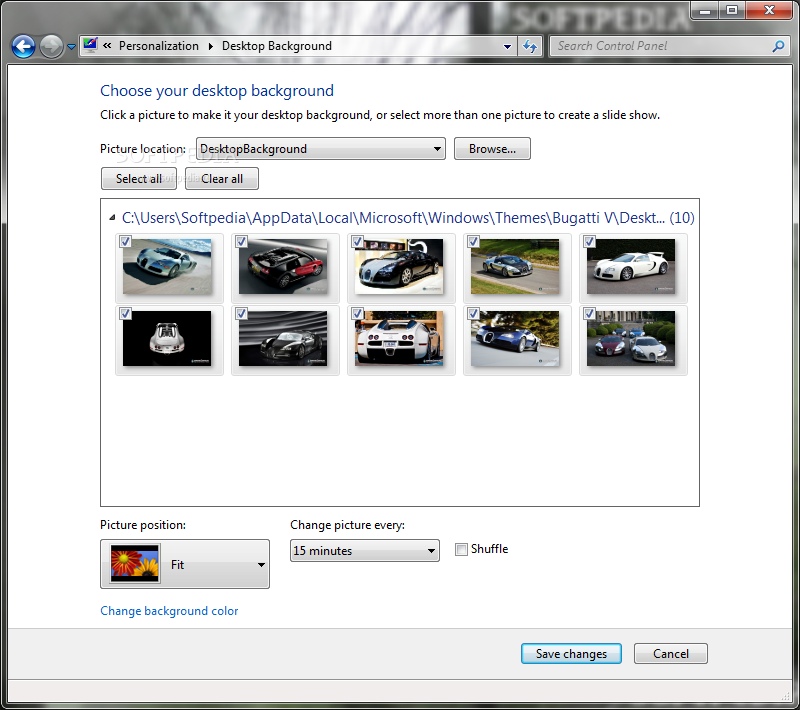
Task: Uncheck the chrome Bugatti on road picture
Action: coord(473,241)
